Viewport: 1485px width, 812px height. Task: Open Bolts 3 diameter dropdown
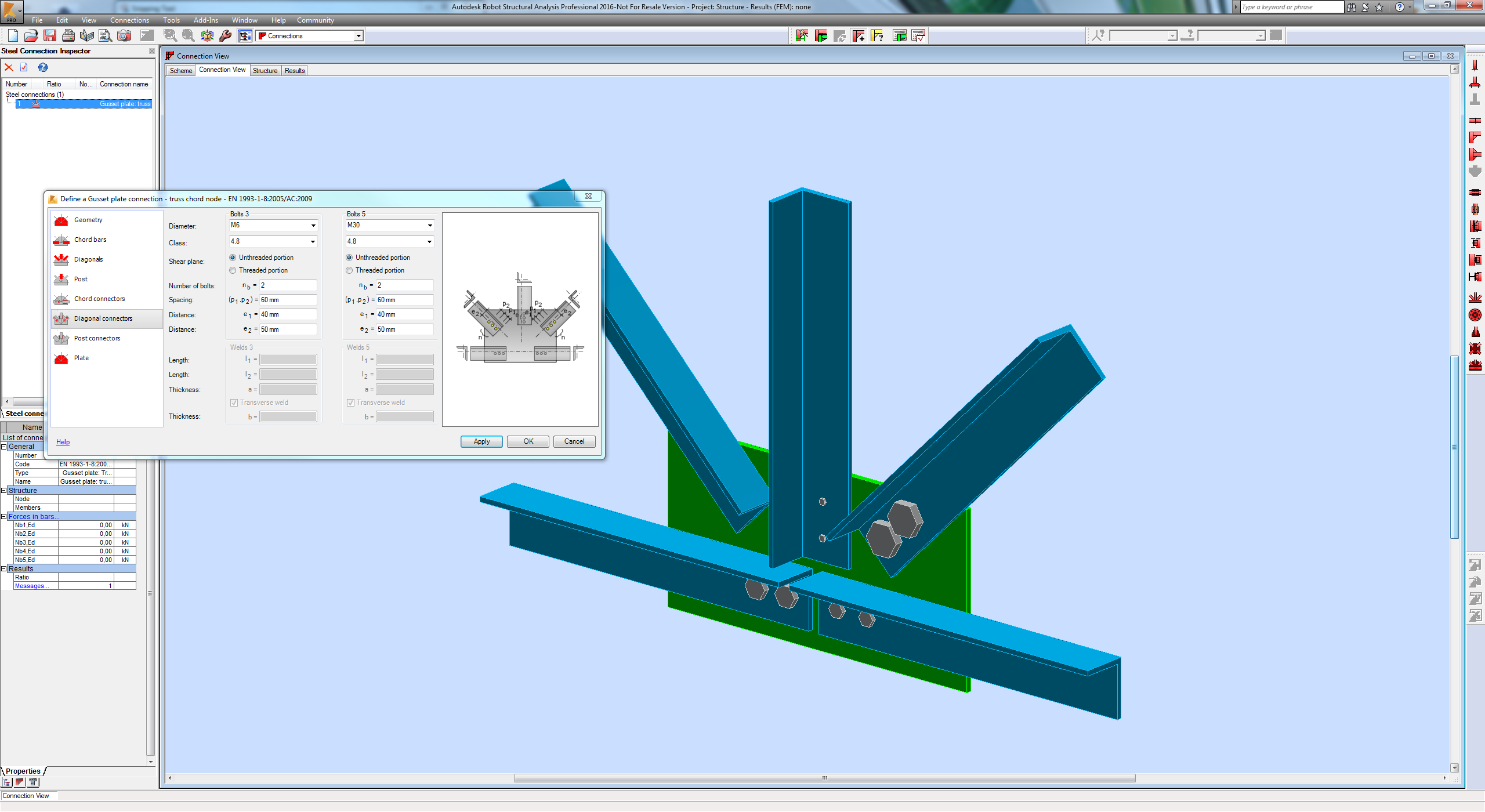273,225
